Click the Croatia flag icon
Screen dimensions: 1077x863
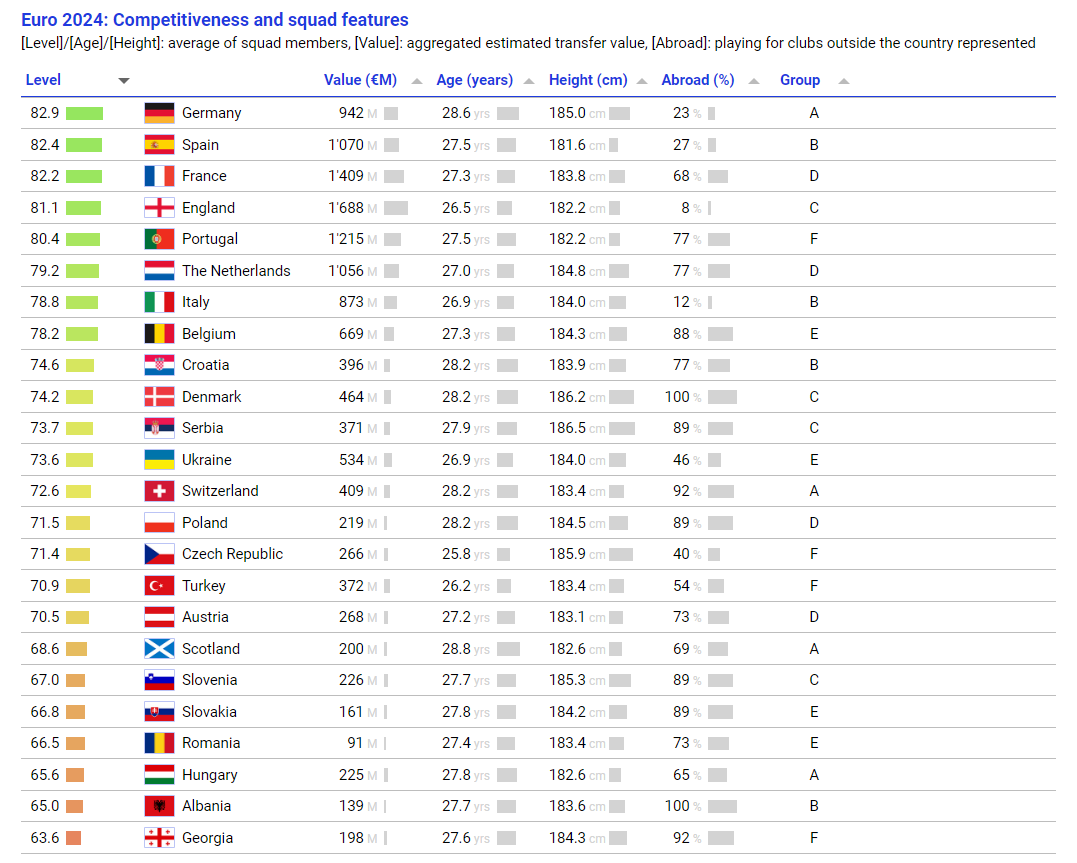click(159, 365)
